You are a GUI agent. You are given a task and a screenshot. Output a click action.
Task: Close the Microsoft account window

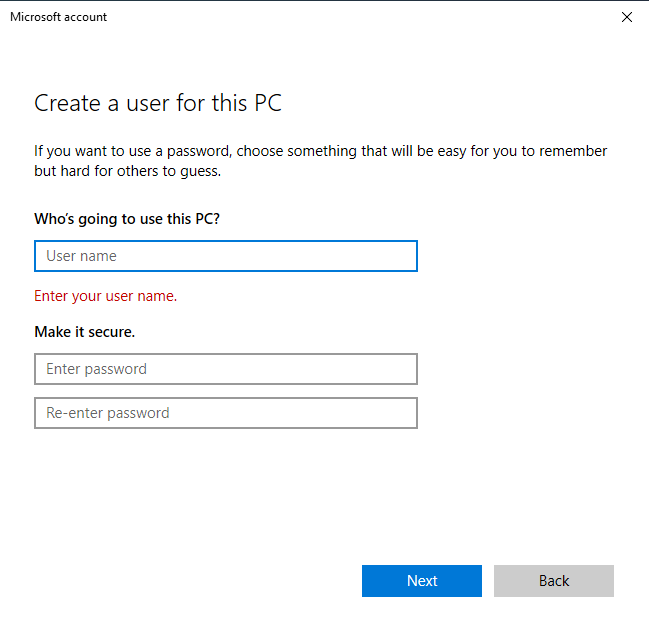tap(626, 17)
